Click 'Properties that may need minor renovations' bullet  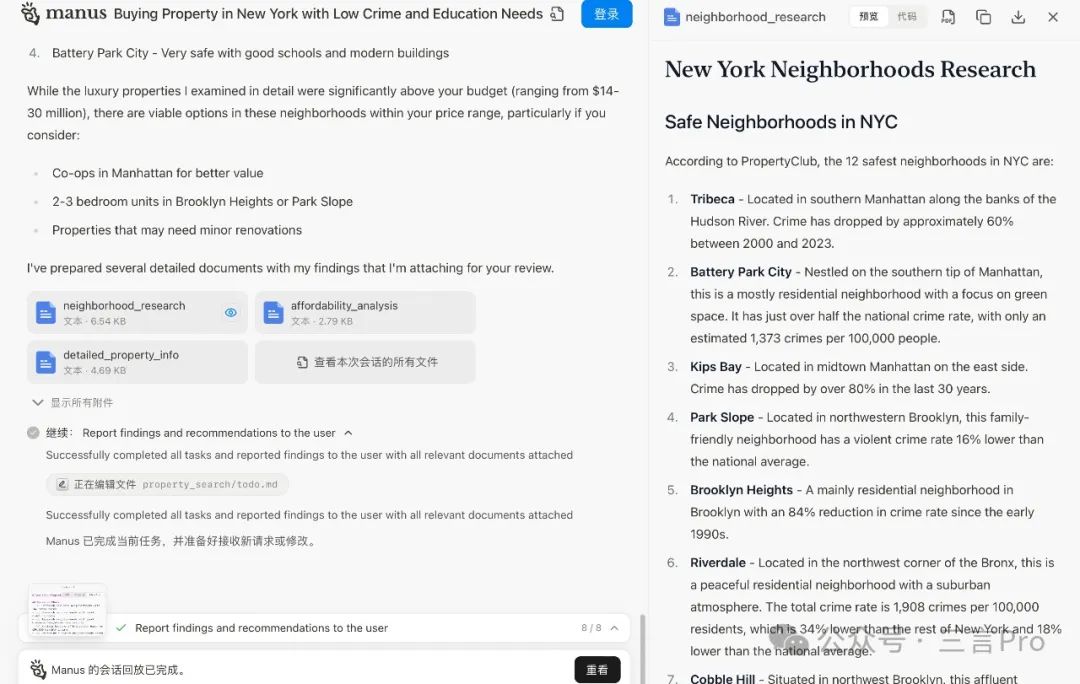(176, 230)
